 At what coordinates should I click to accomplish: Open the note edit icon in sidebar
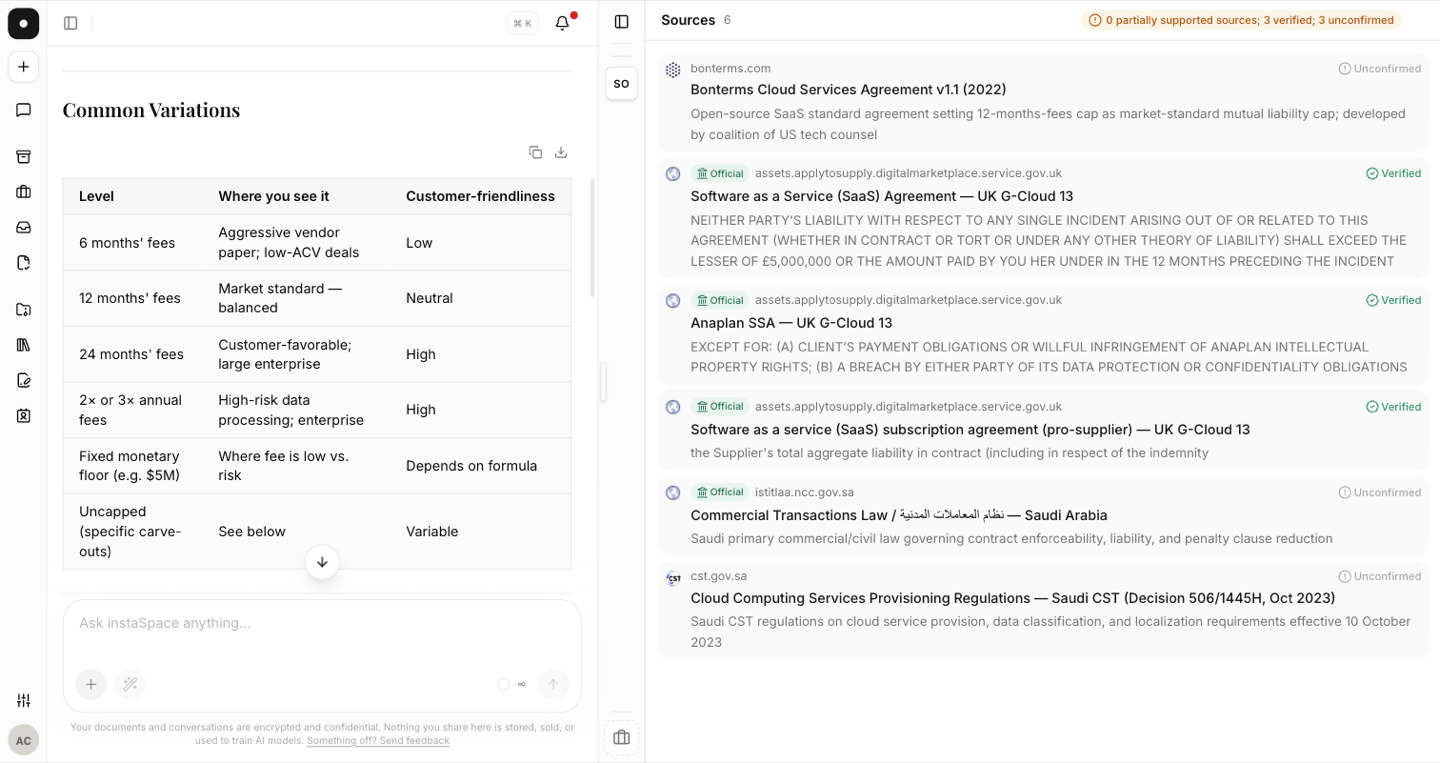pos(23,380)
